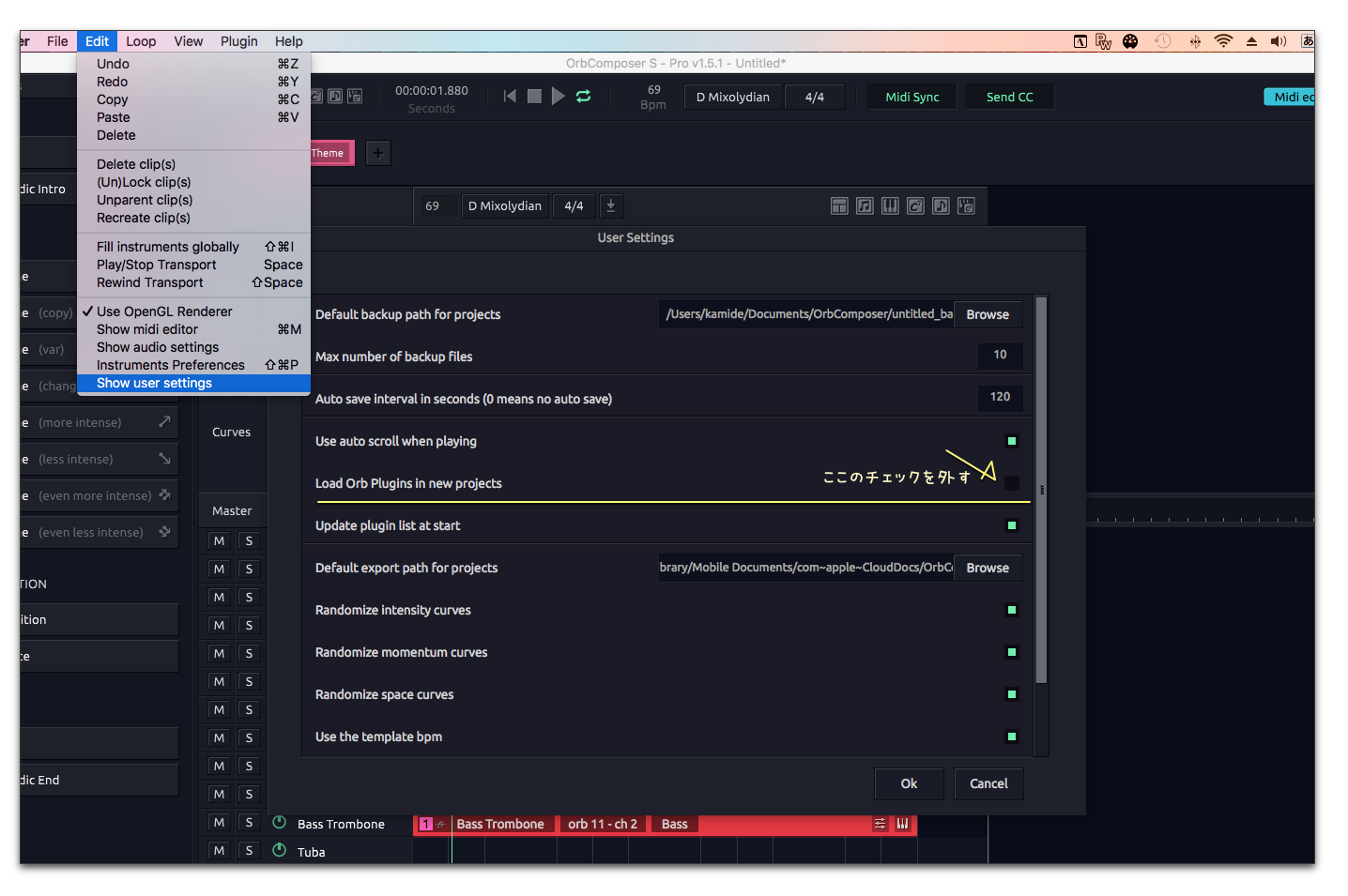This screenshot has width=1348, height=896.
Task: Click the download arrow icon beside 4/4 in clip bar
Action: point(610,205)
